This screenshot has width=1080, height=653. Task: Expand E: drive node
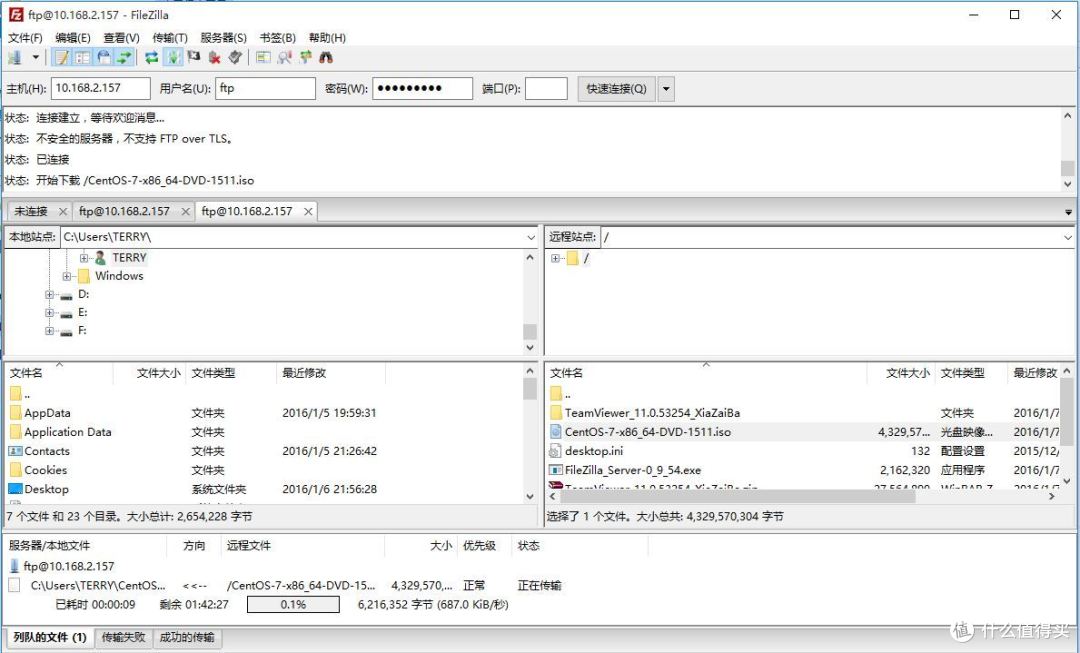tap(50, 313)
